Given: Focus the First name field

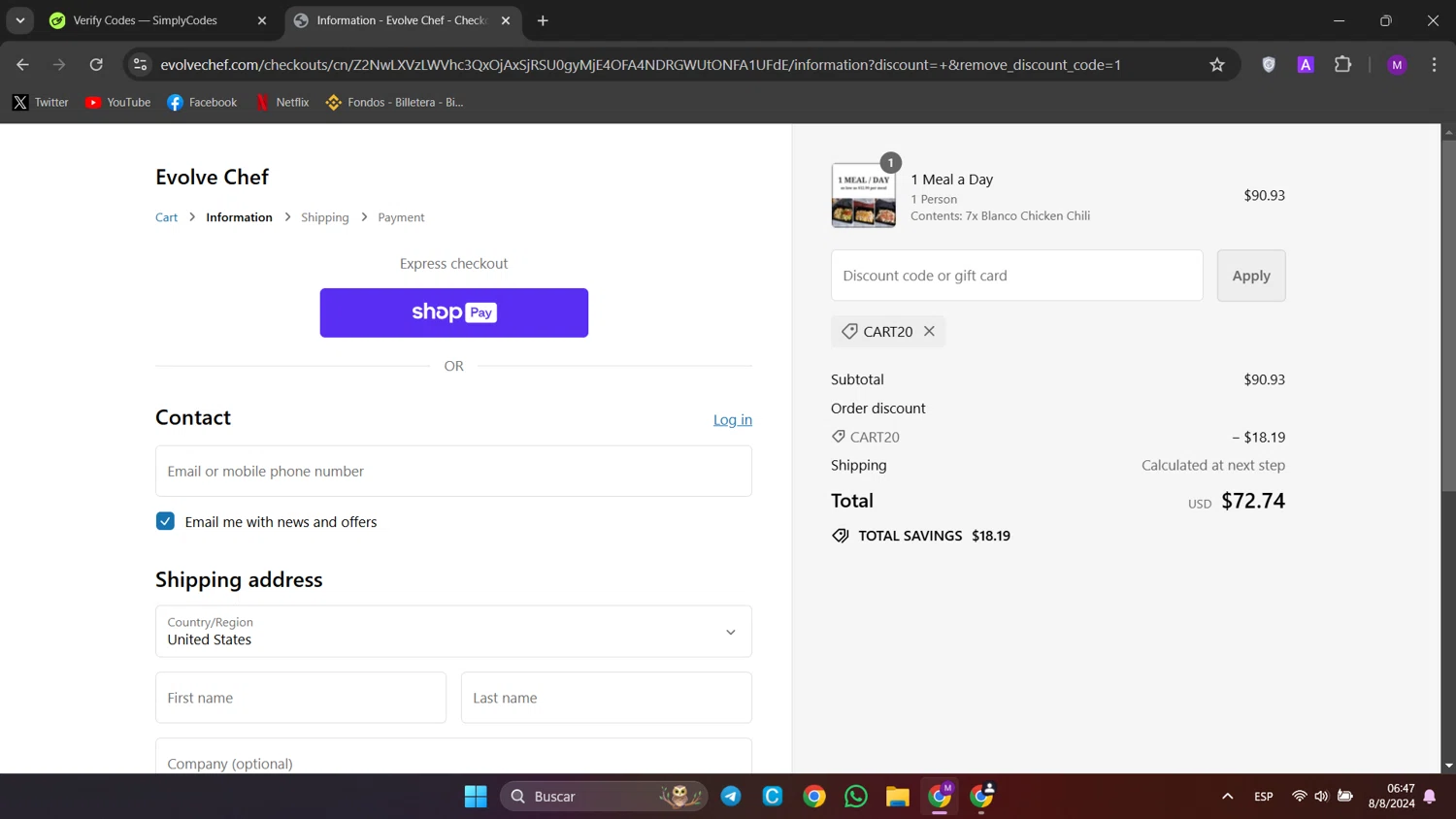Looking at the screenshot, I should tap(301, 698).
